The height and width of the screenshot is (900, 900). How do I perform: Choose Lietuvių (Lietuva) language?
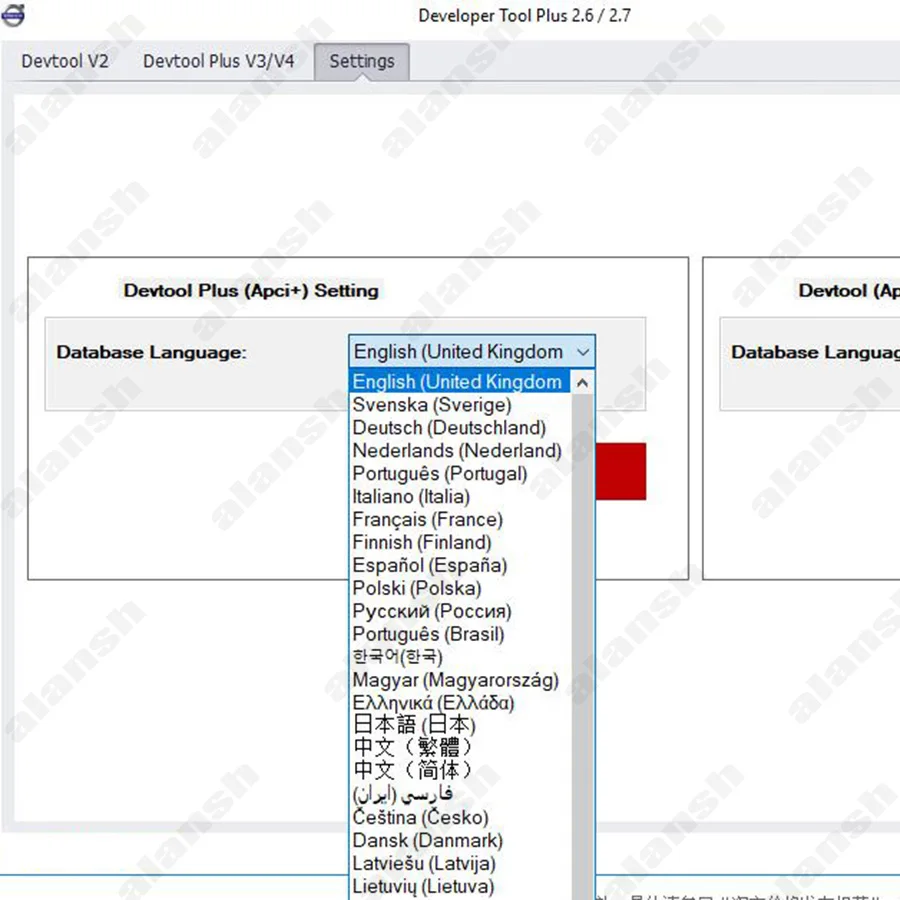459,886
